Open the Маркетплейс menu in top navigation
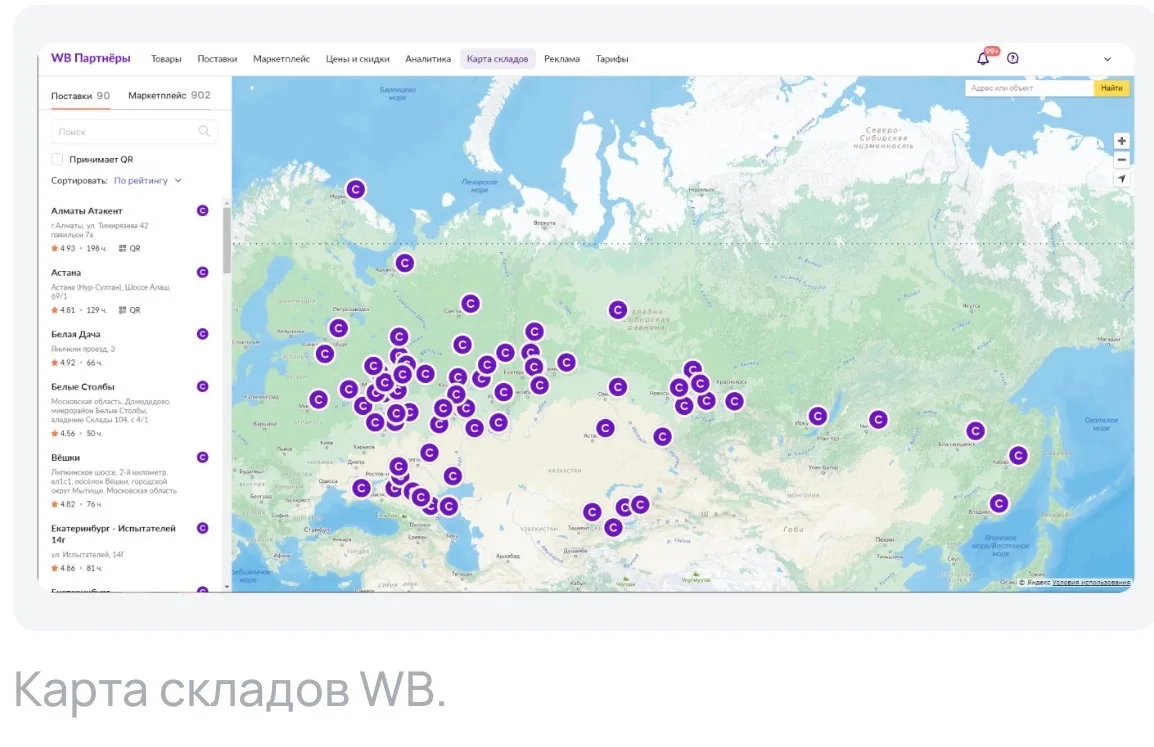The width and height of the screenshot is (1154, 747). 281,59
